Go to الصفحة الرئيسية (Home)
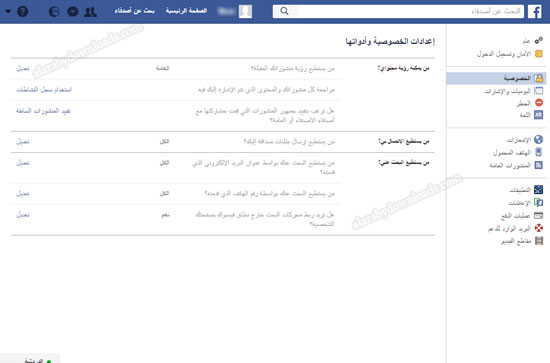The height and width of the screenshot is (363, 550). [x=186, y=11]
